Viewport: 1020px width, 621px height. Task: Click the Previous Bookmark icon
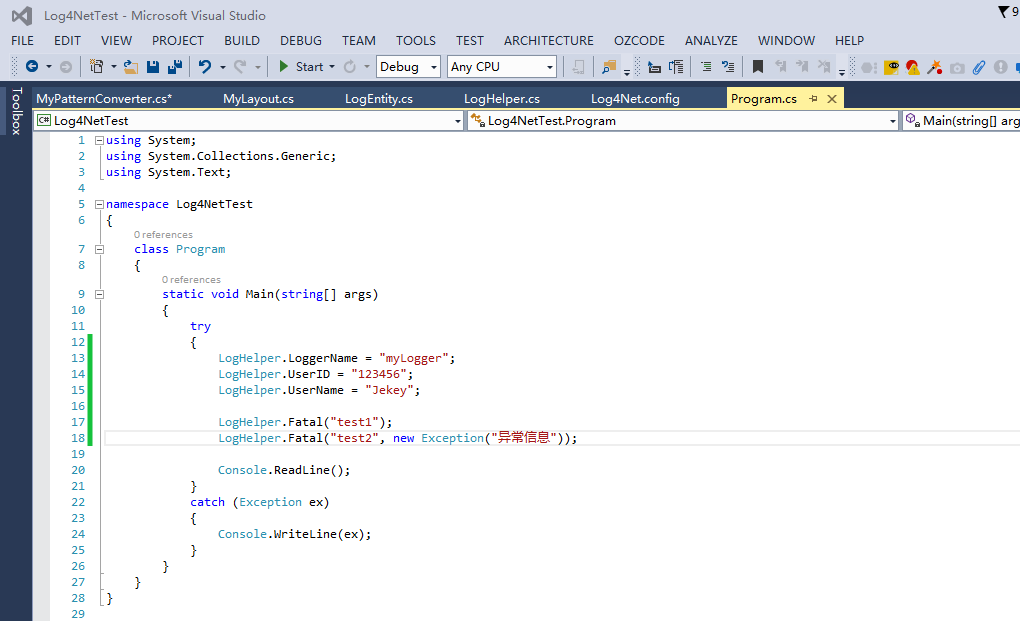(781, 66)
